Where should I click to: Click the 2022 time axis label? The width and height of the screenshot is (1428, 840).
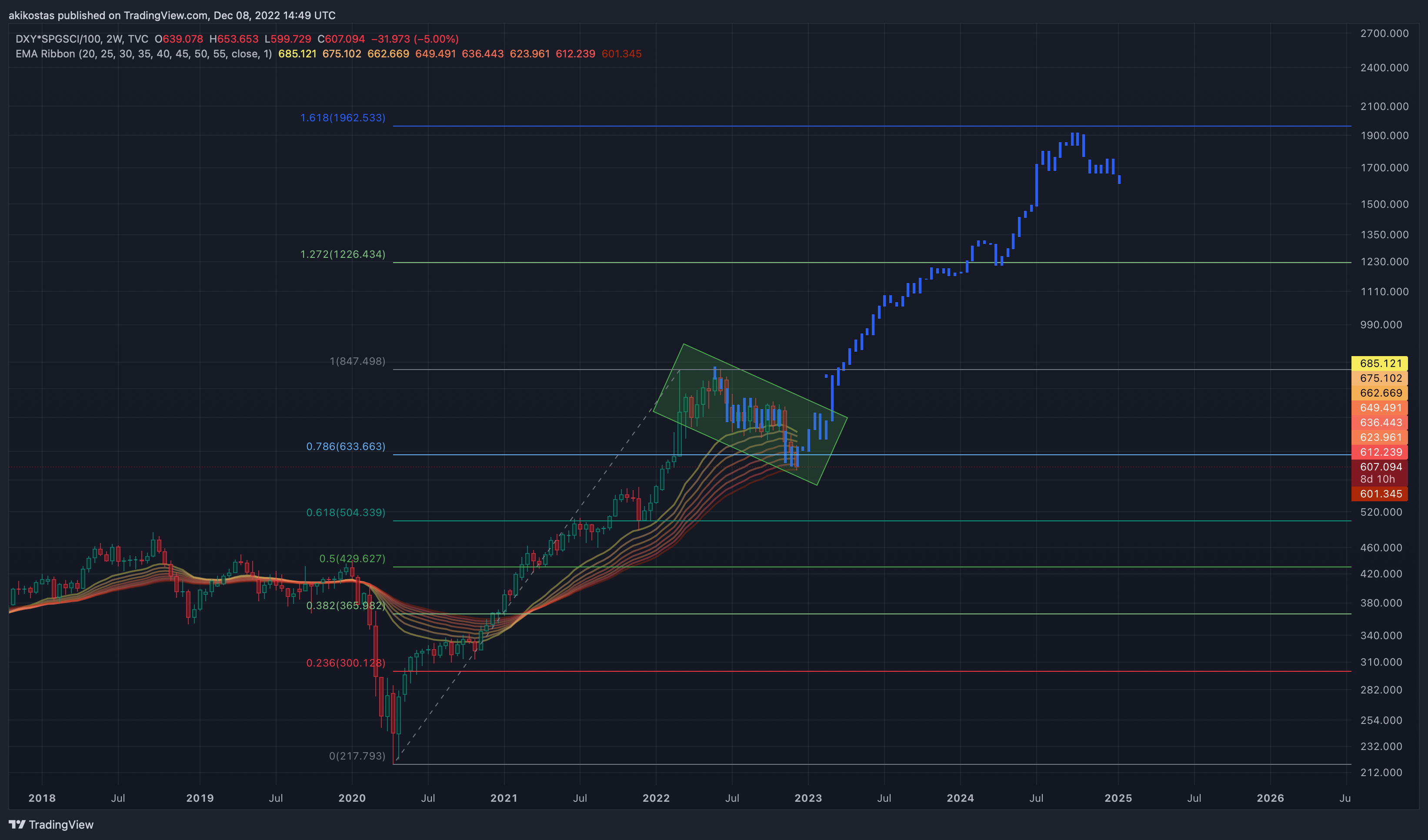point(656,798)
